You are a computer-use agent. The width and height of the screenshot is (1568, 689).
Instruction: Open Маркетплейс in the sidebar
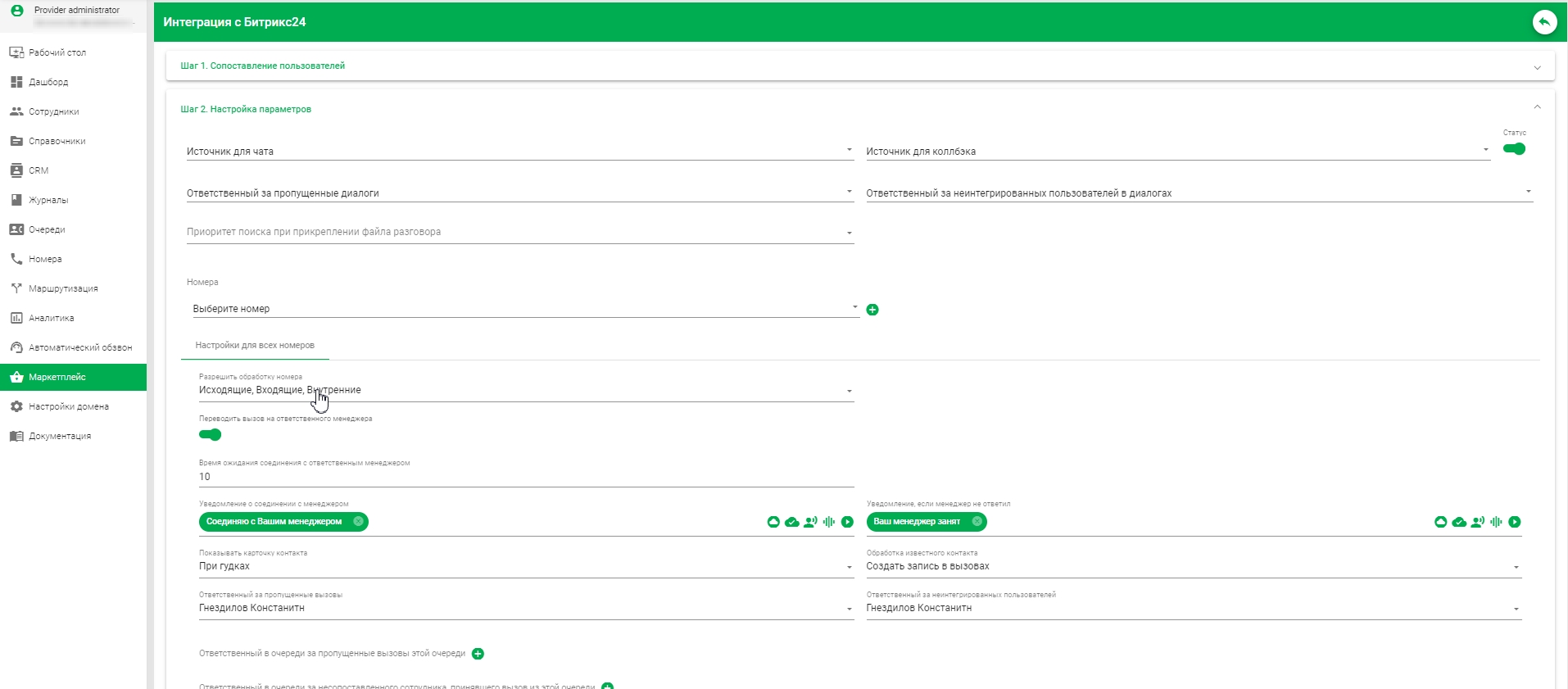point(73,377)
